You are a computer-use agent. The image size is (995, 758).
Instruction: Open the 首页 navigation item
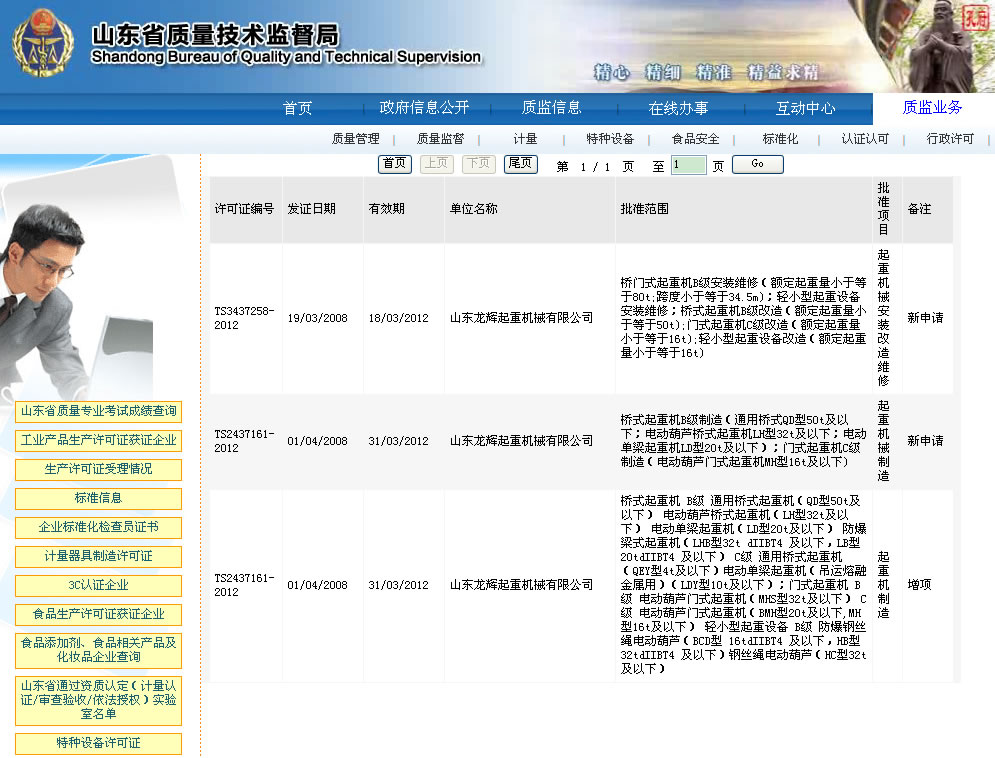(x=297, y=108)
